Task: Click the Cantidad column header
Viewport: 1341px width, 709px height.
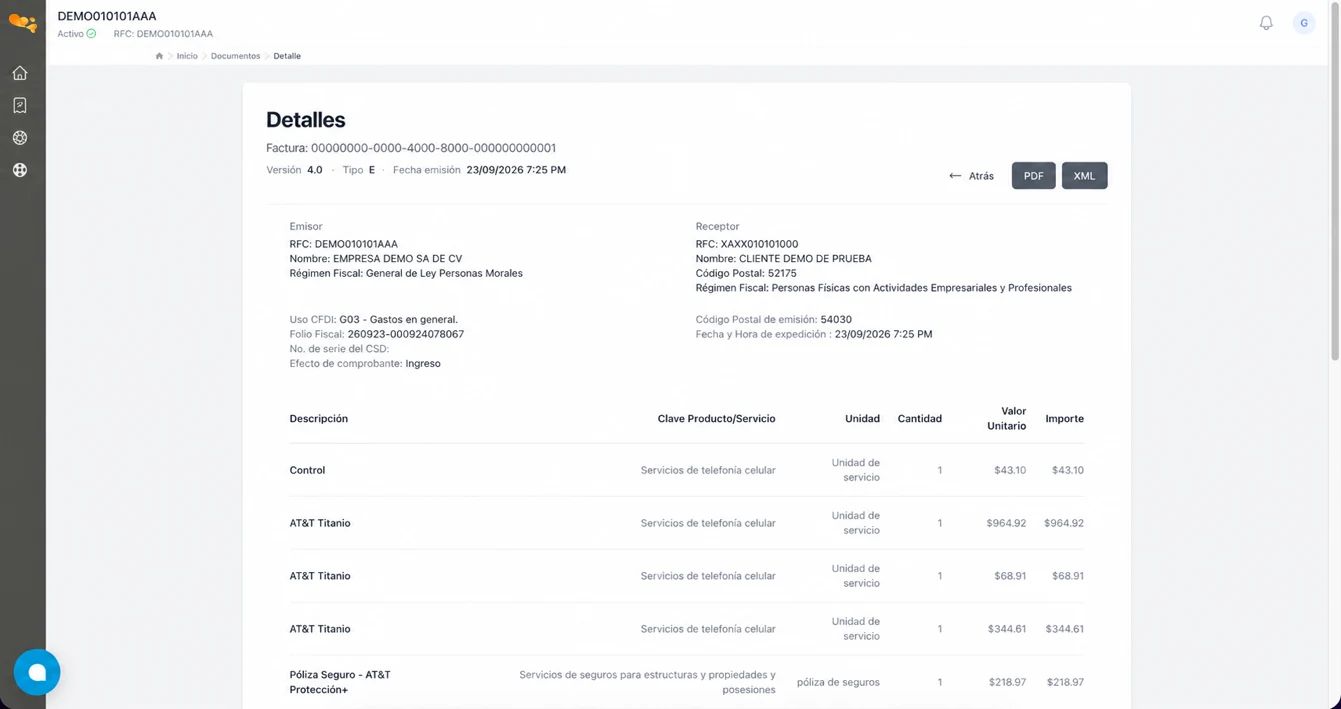Action: [920, 419]
